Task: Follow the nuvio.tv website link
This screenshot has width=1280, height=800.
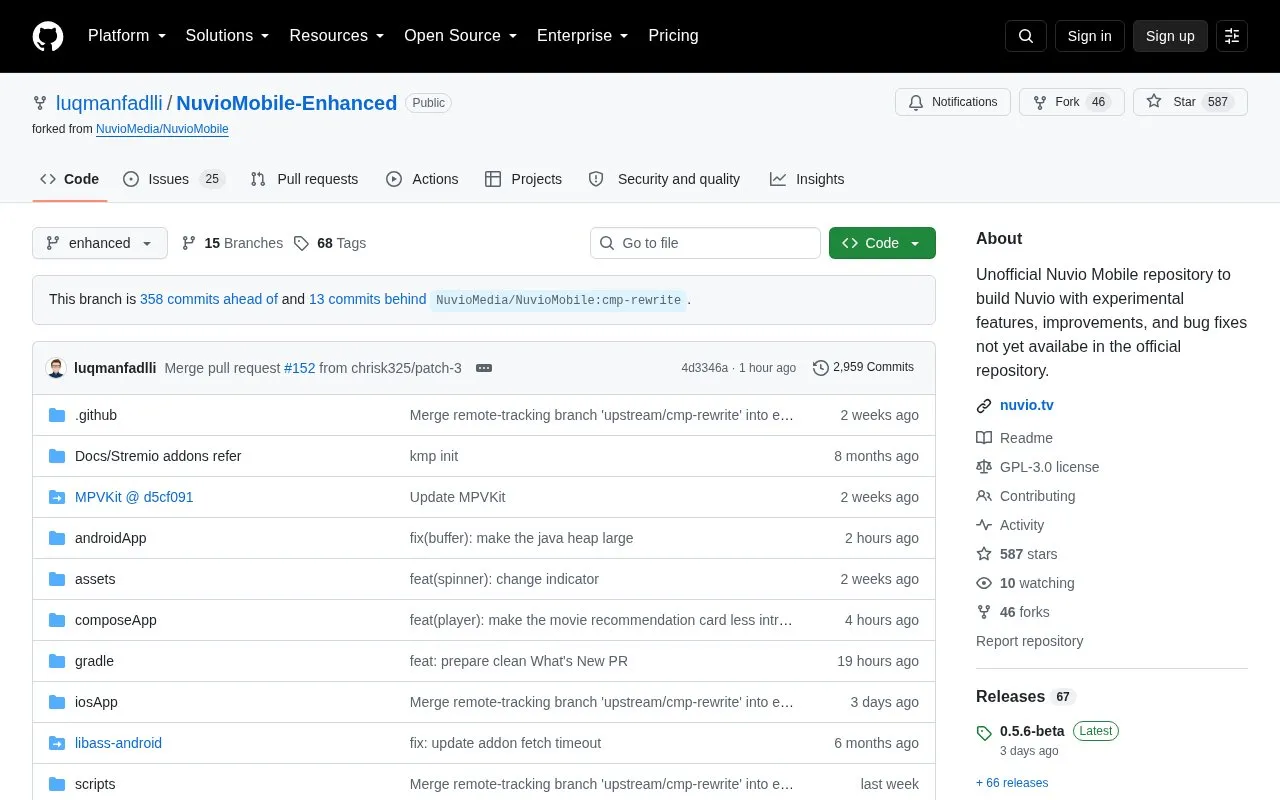Action: tap(1027, 405)
